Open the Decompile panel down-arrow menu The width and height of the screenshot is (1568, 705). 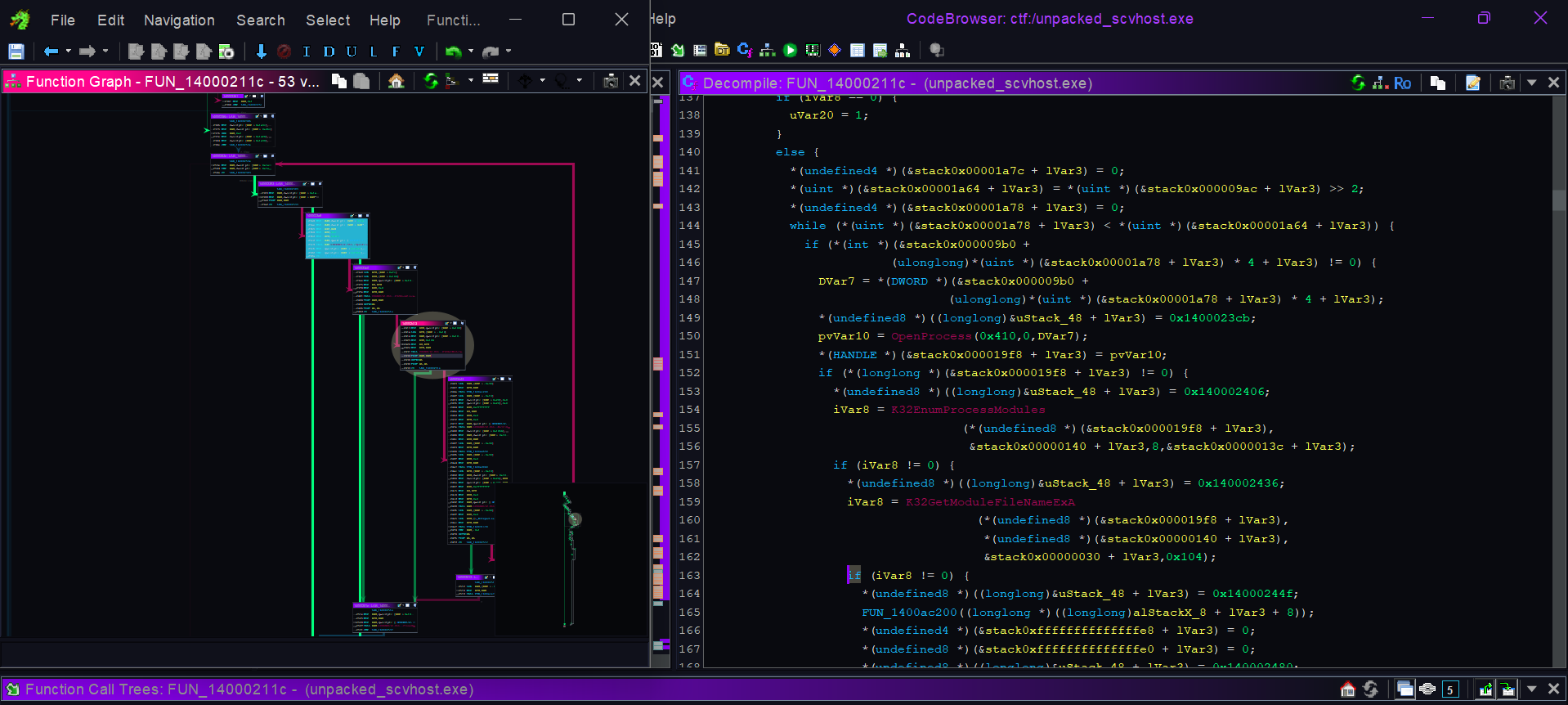pos(1532,83)
